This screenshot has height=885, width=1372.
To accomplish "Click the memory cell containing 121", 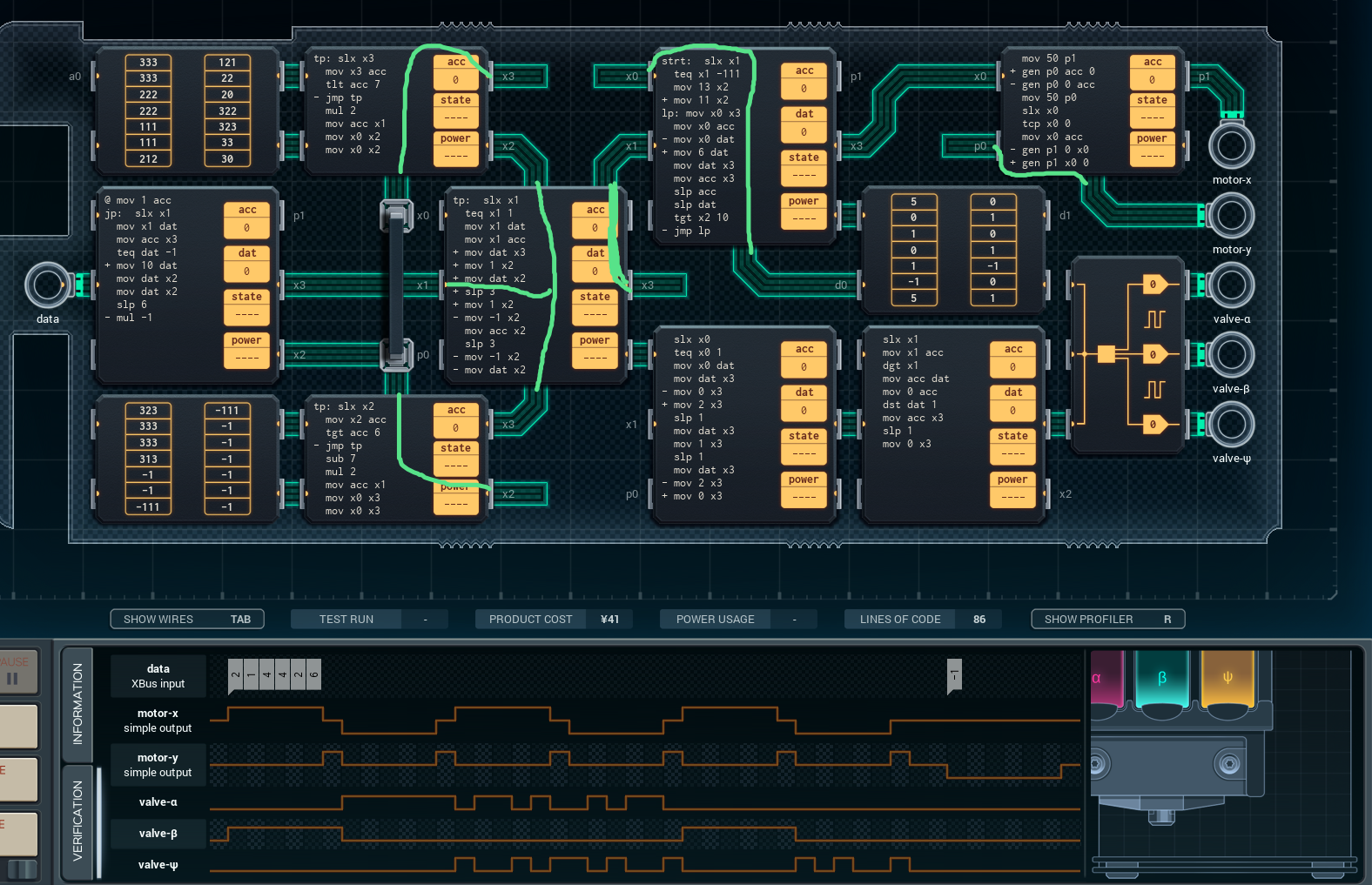I will 227,62.
